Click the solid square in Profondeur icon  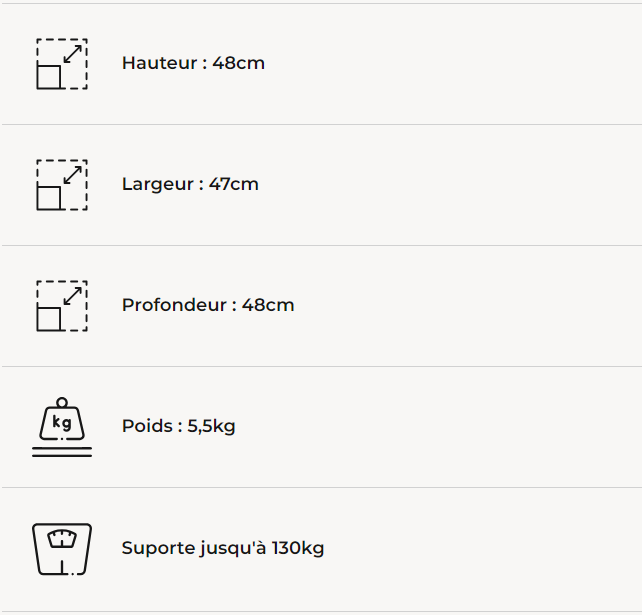tap(49, 319)
